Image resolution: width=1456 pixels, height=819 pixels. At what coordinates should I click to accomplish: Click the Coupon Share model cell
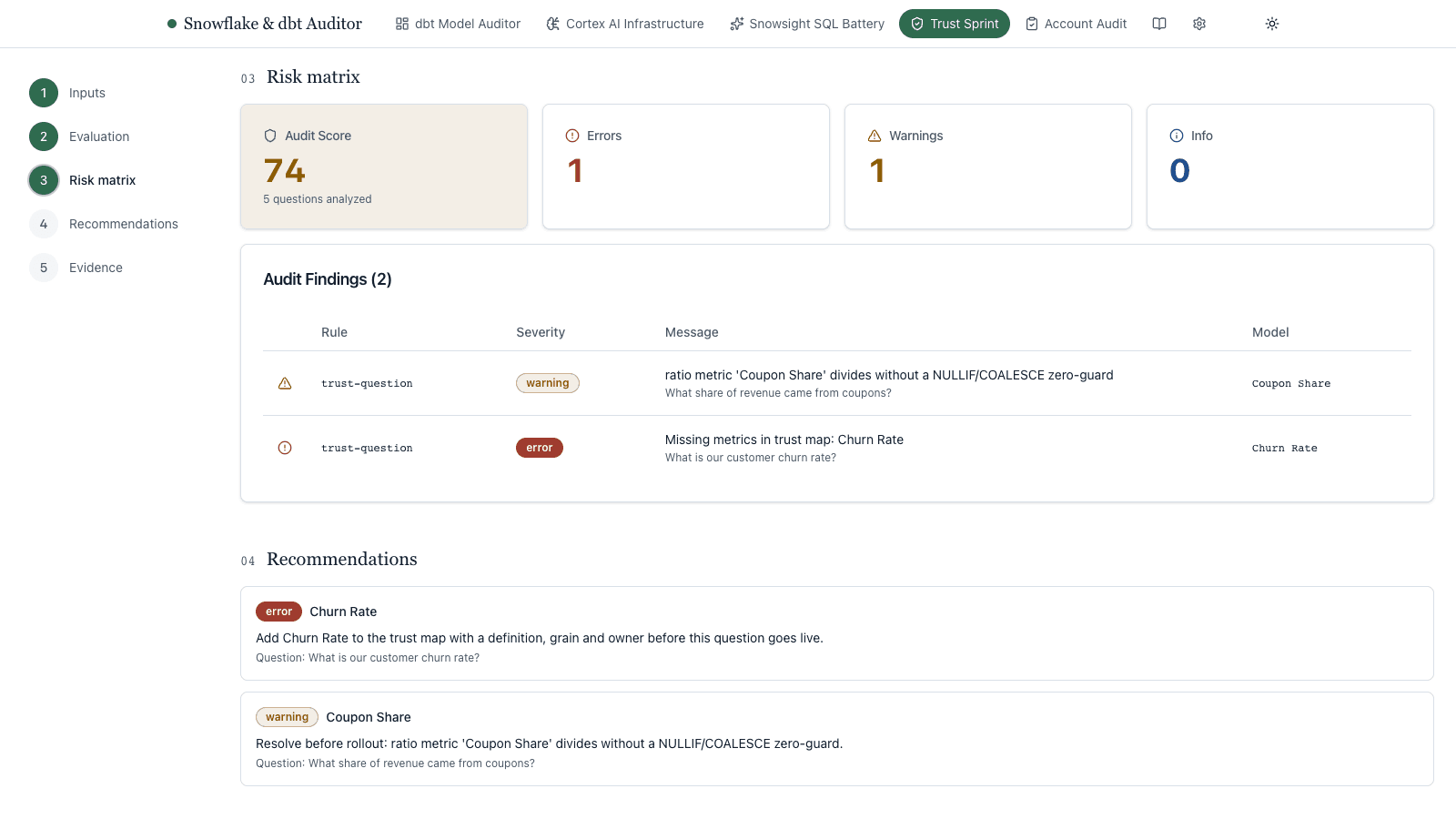1291,383
